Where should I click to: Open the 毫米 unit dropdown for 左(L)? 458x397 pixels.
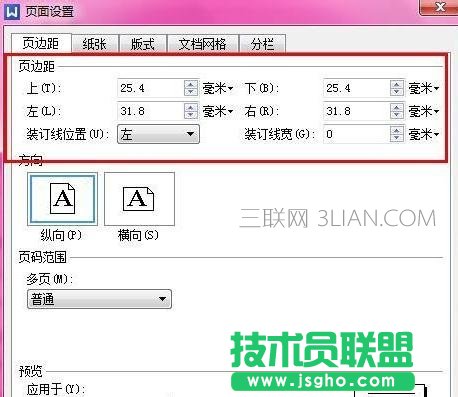pos(218,111)
